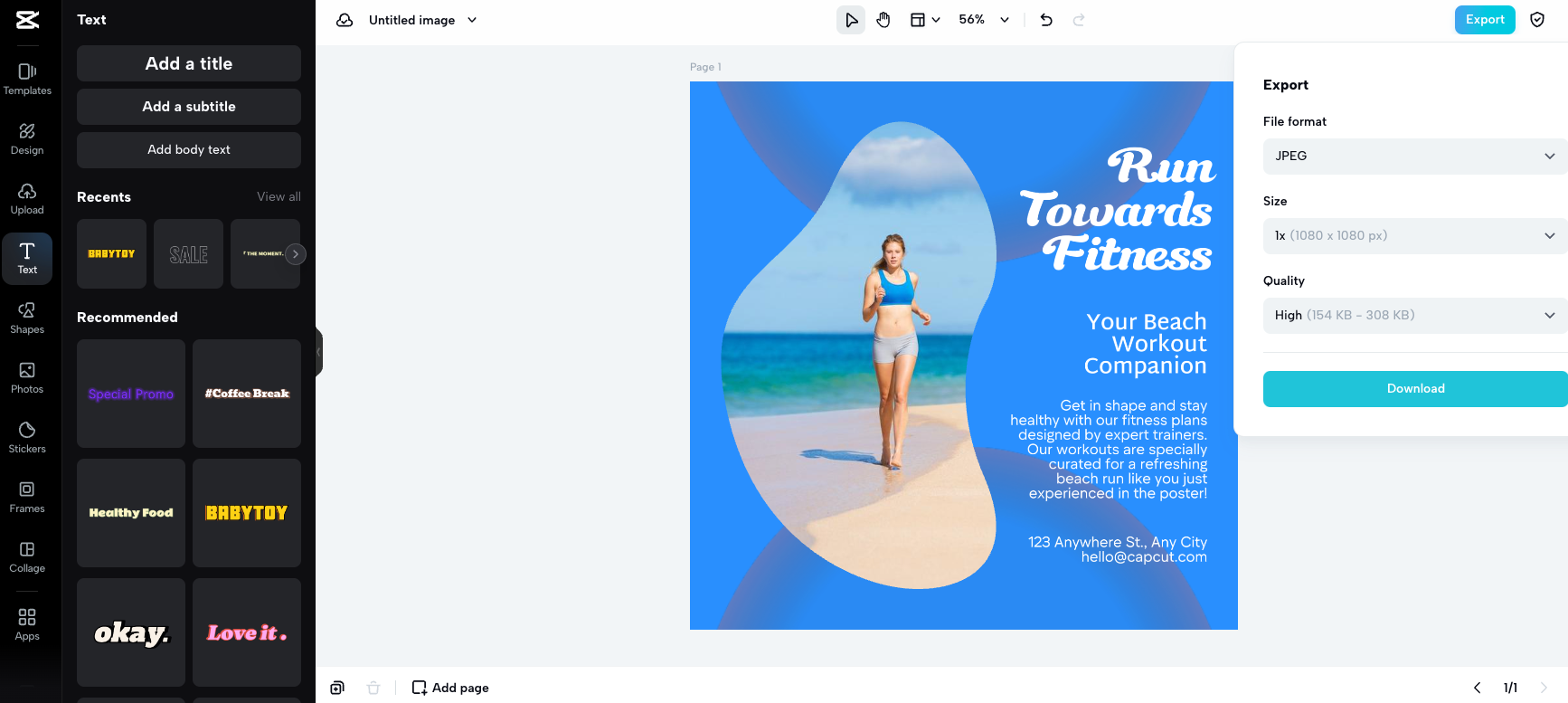Open the Quality High dropdown
The width and height of the screenshot is (1568, 703).
click(x=1415, y=316)
